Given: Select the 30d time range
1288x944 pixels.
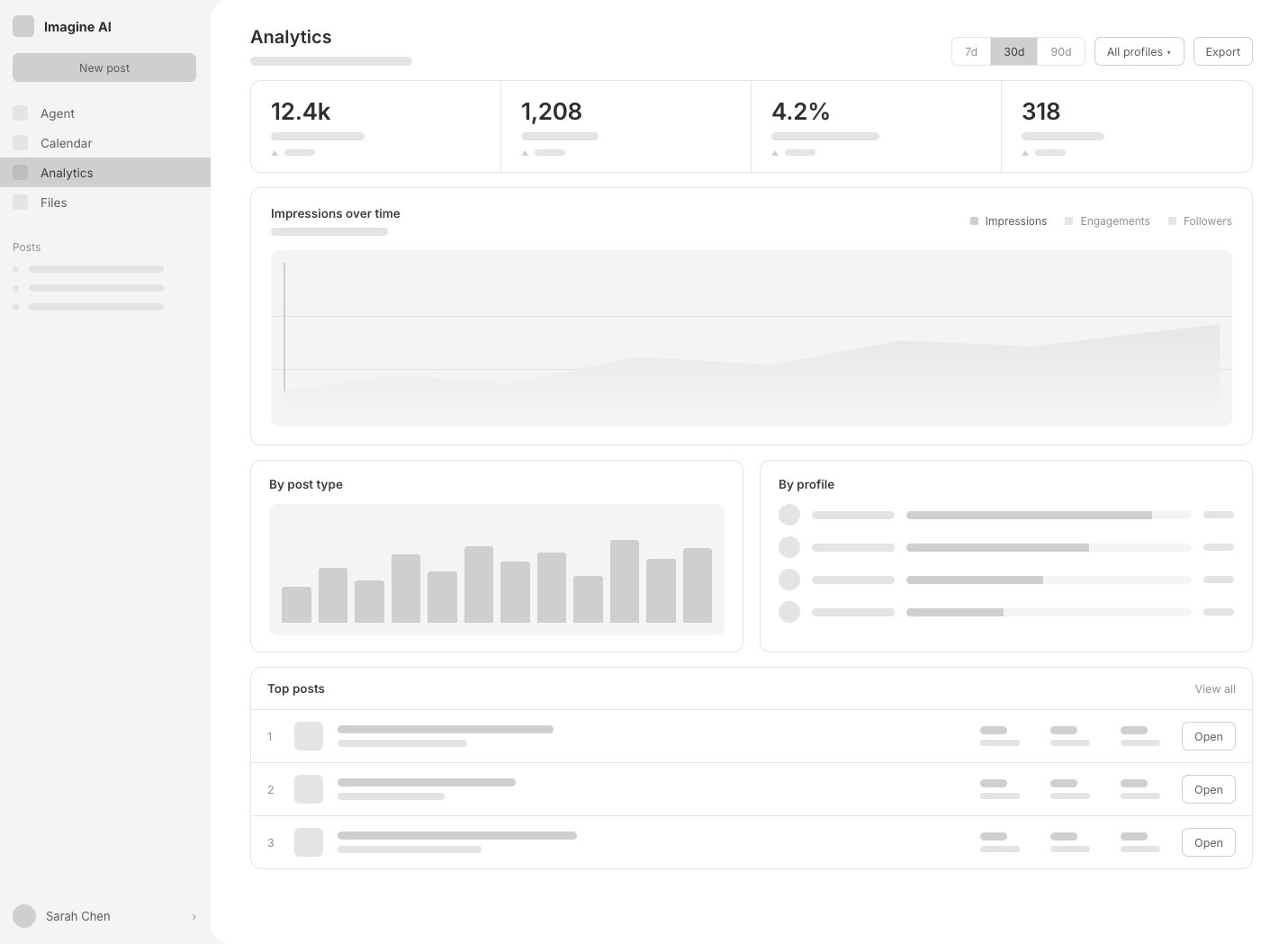Looking at the screenshot, I should click(x=1014, y=51).
